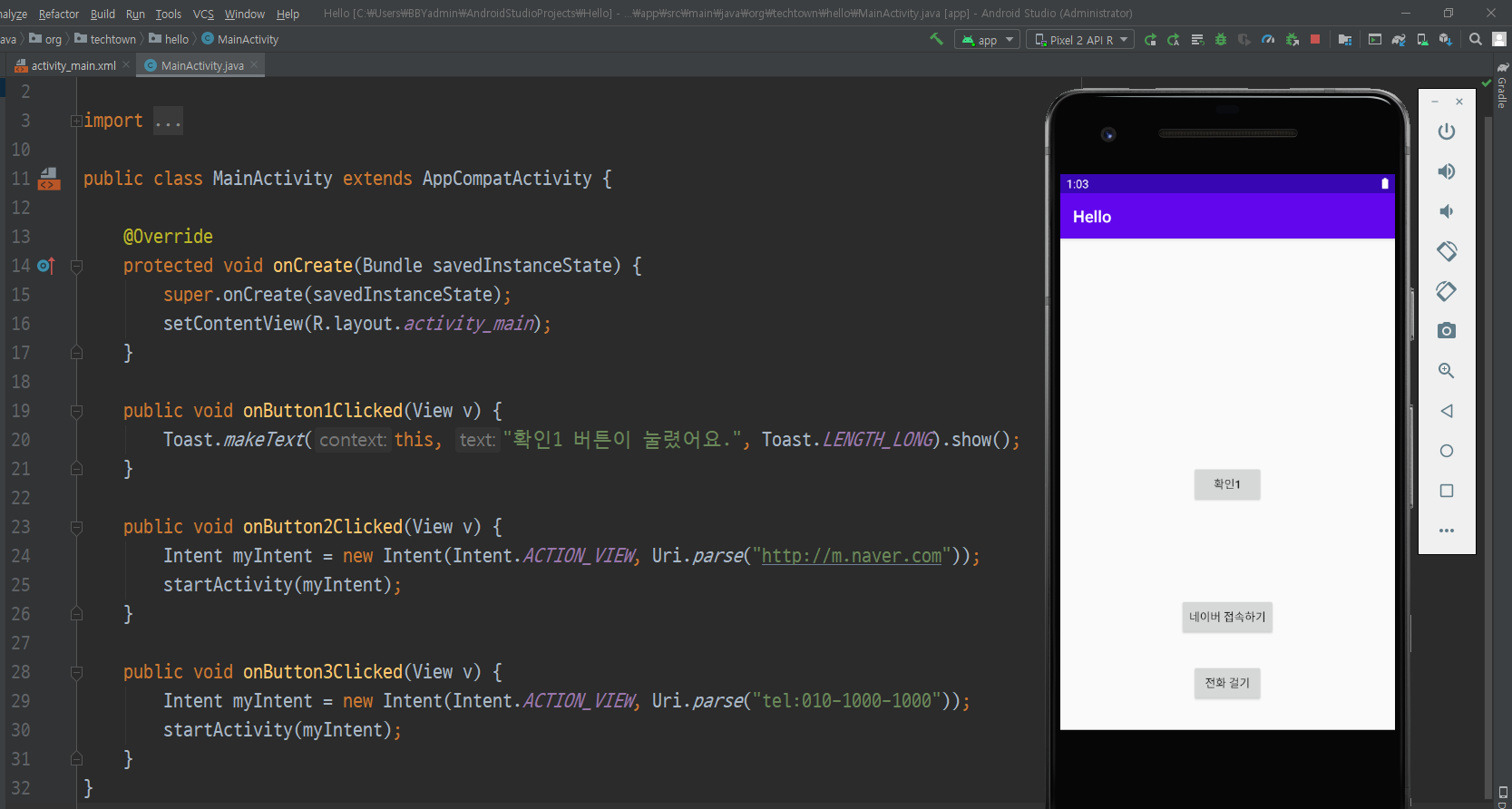Open the AVD Manager icon
Viewport: 1512px width, 809px height.
tap(1422, 40)
